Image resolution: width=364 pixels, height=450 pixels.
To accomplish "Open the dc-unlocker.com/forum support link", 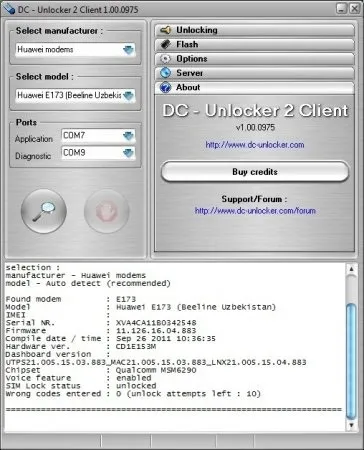I will [255, 211].
